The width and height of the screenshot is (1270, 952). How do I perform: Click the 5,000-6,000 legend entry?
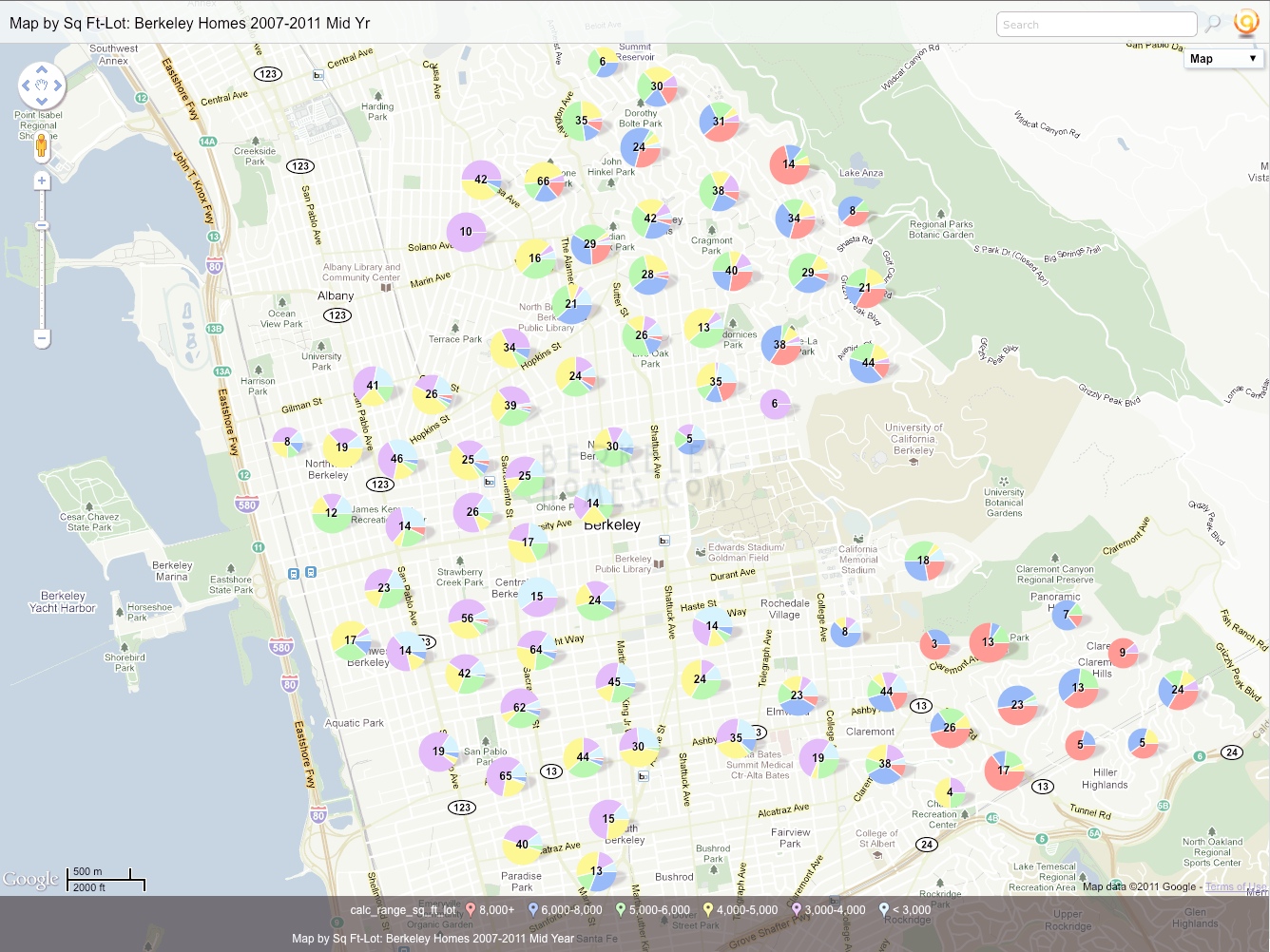click(x=653, y=910)
